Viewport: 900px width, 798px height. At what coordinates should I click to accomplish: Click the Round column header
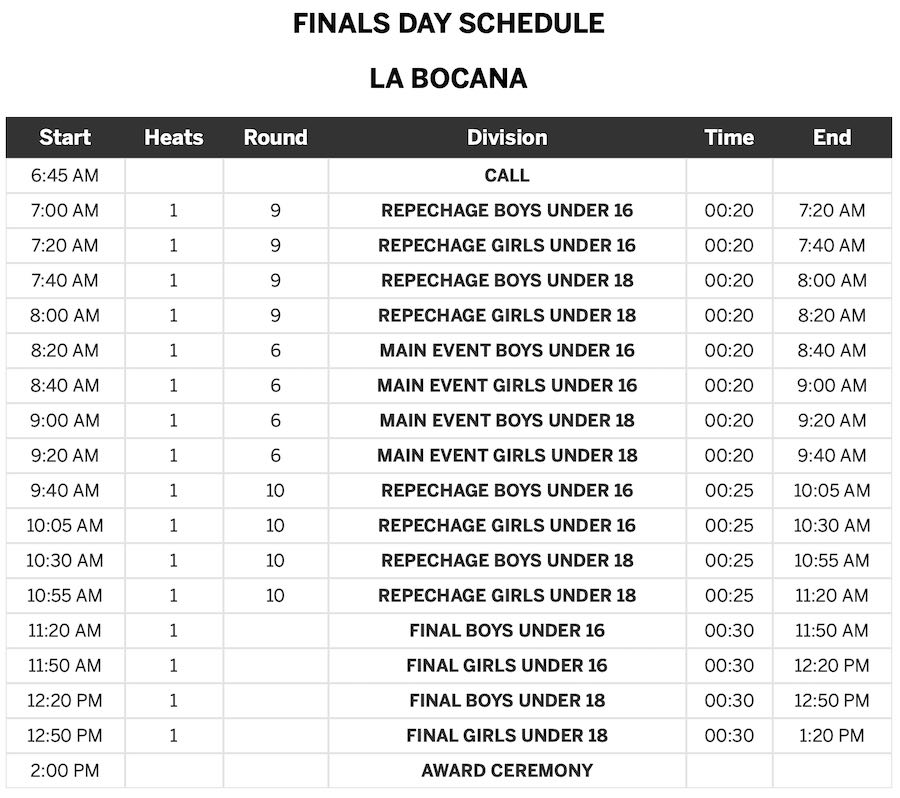(275, 138)
